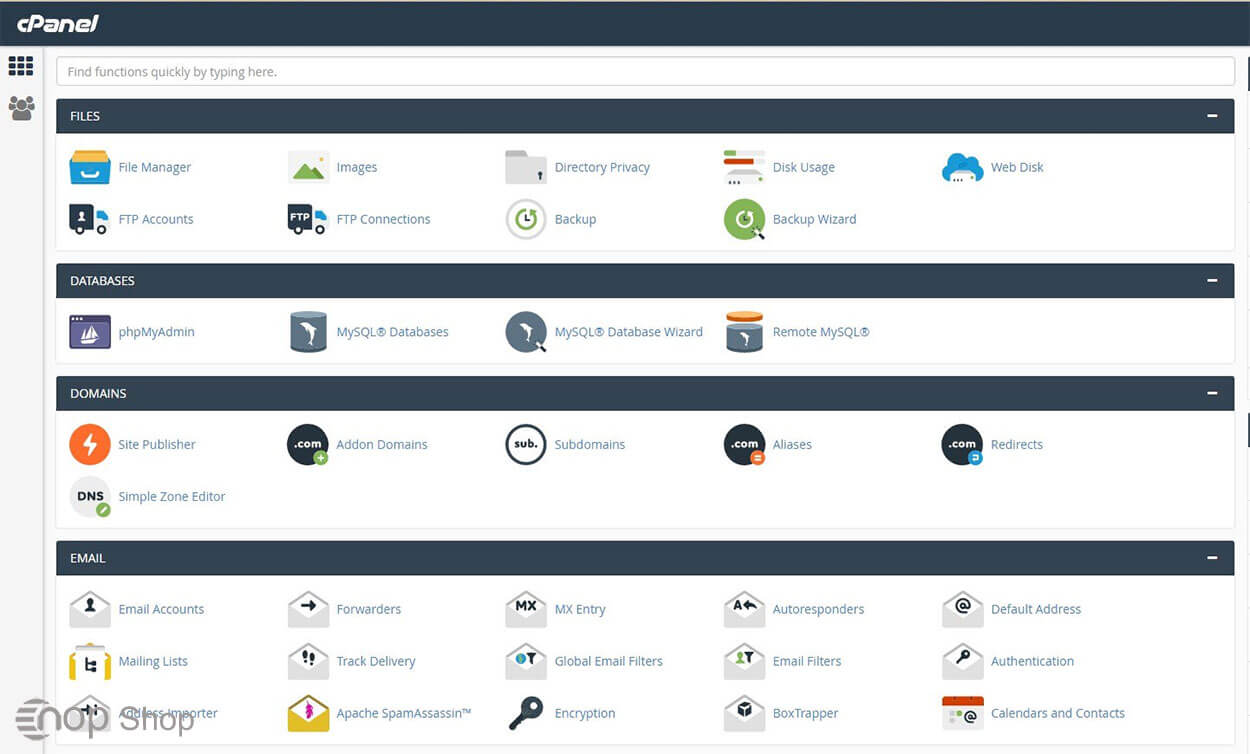Click the Backup clock icon
This screenshot has width=1250, height=754.
click(526, 219)
